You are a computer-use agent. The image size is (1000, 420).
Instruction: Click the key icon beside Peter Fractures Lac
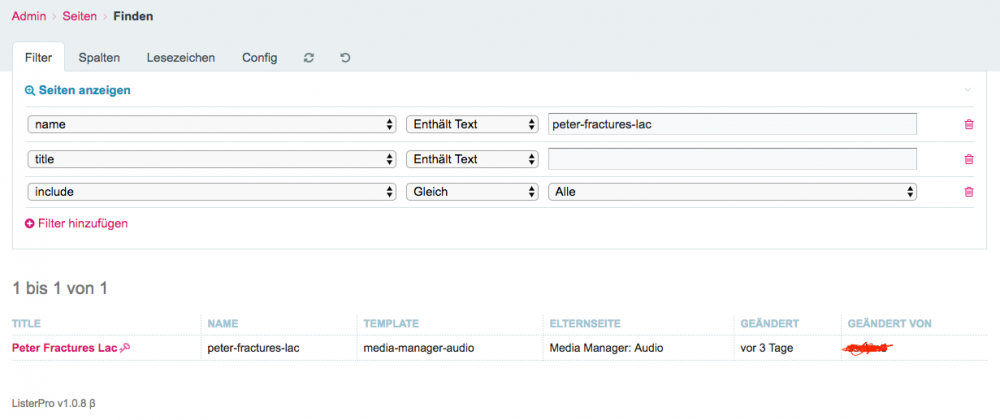click(125, 348)
